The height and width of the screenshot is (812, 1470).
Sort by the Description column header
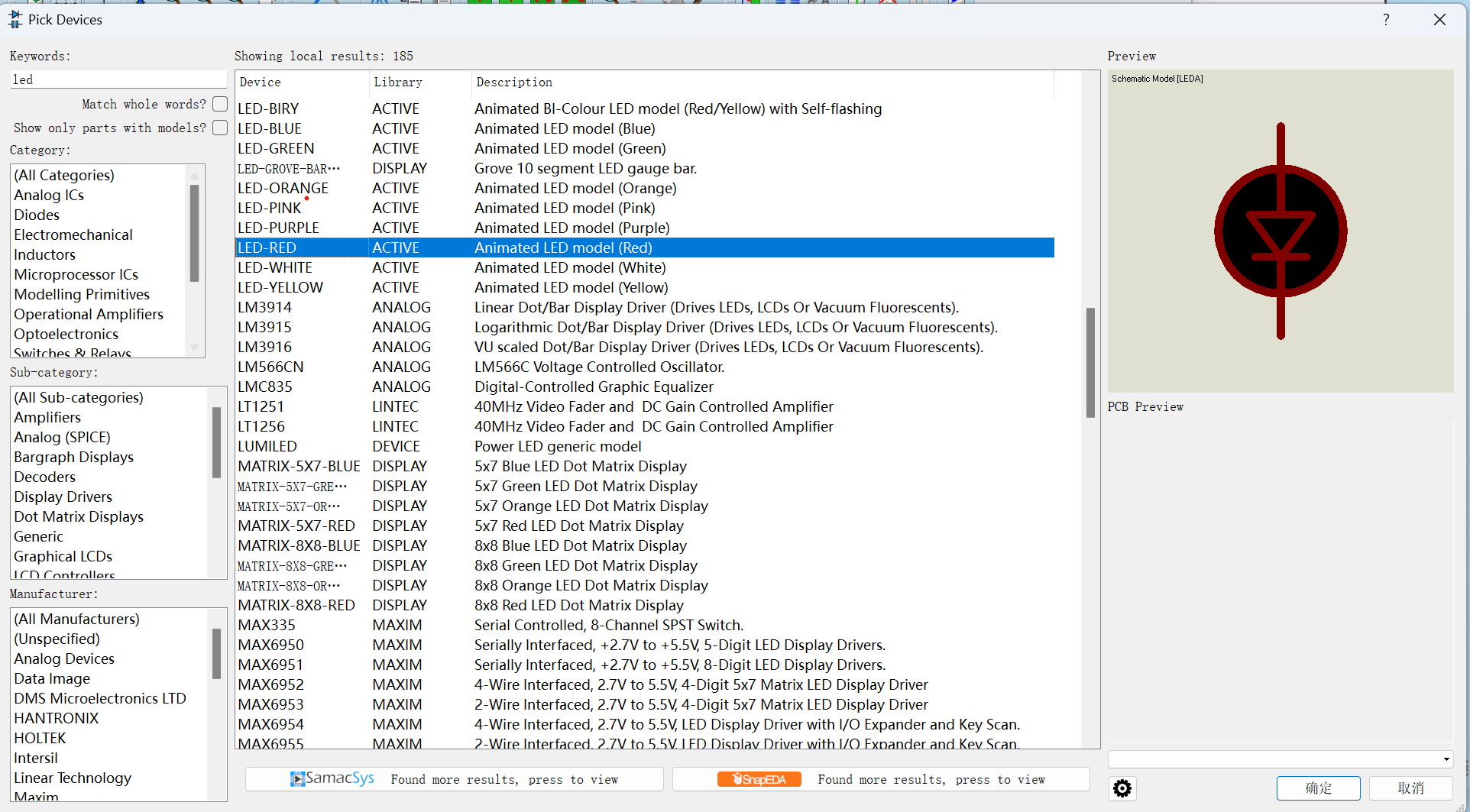pos(763,82)
